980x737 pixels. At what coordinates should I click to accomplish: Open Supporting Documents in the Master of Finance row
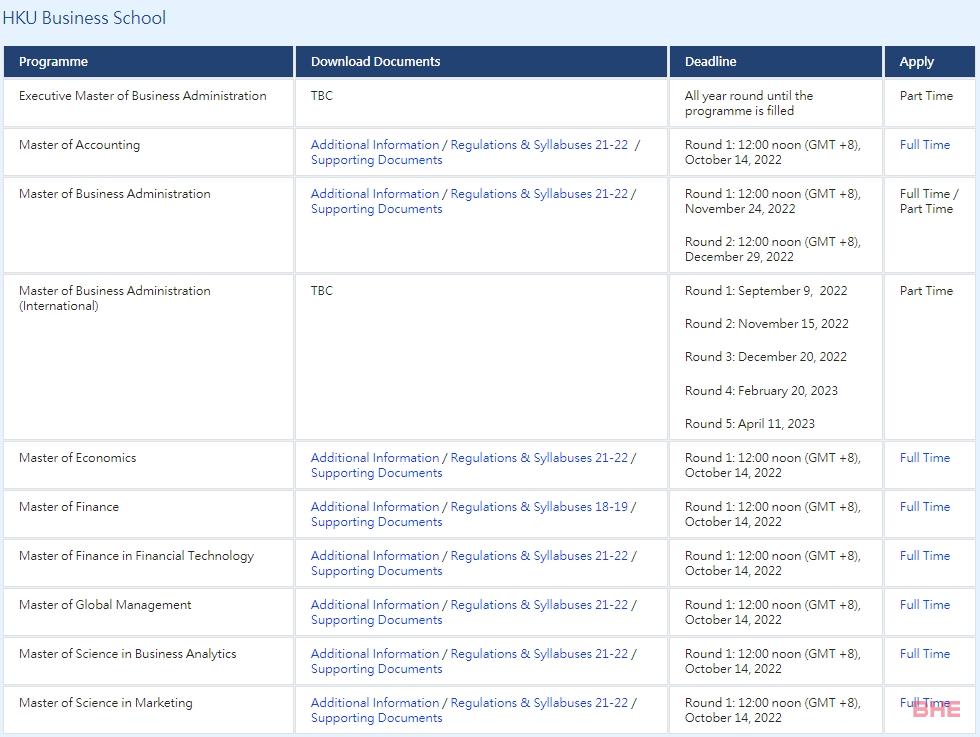(x=376, y=522)
